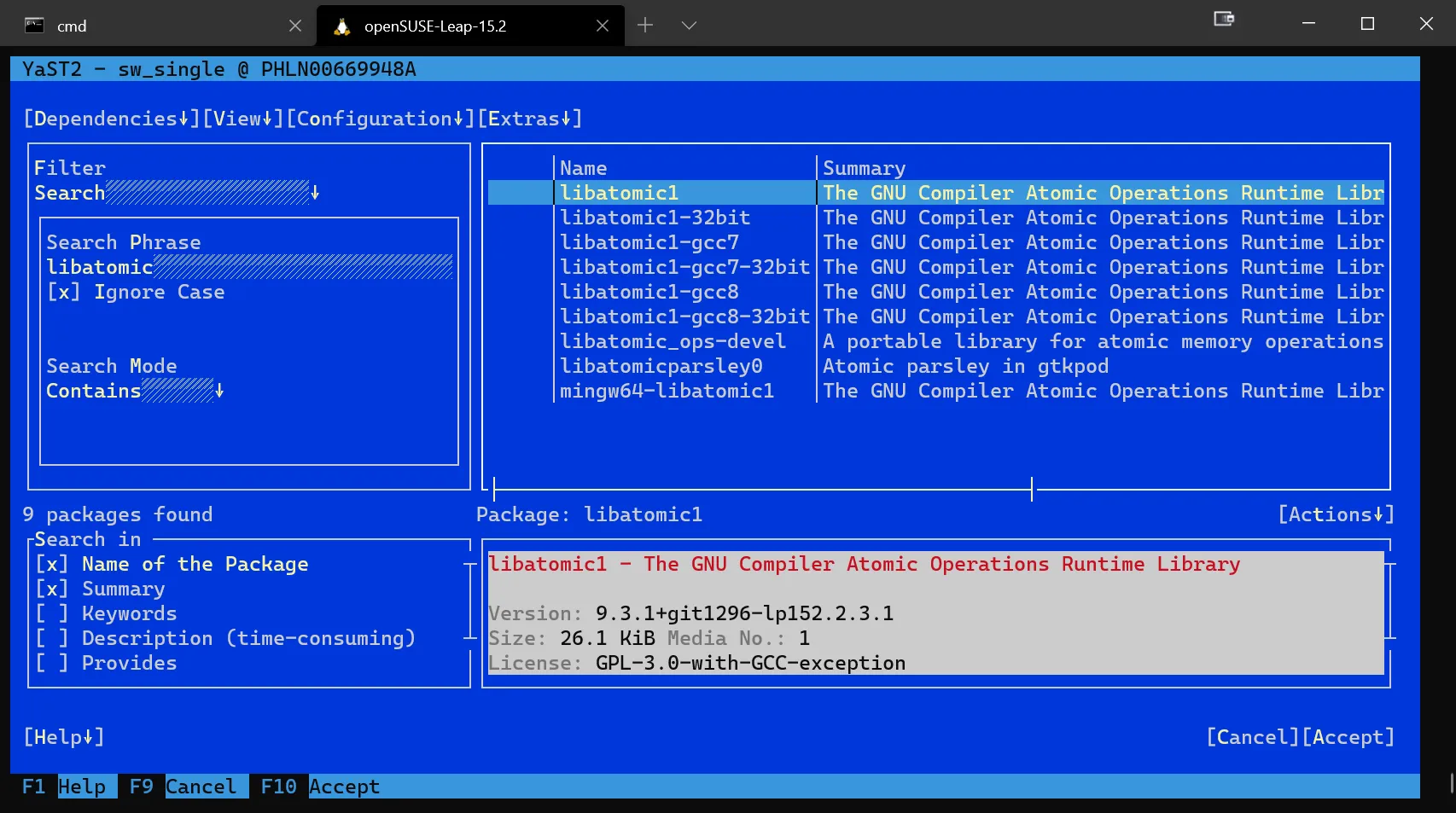1456x813 pixels.
Task: Click the window layout icon in title bar
Action: 1224,19
